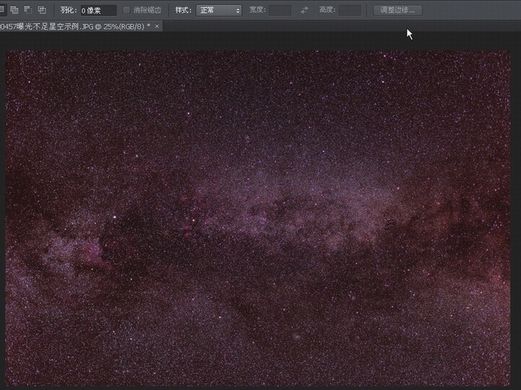Select the Subtract from selection icon
The height and width of the screenshot is (390, 521).
click(27, 10)
